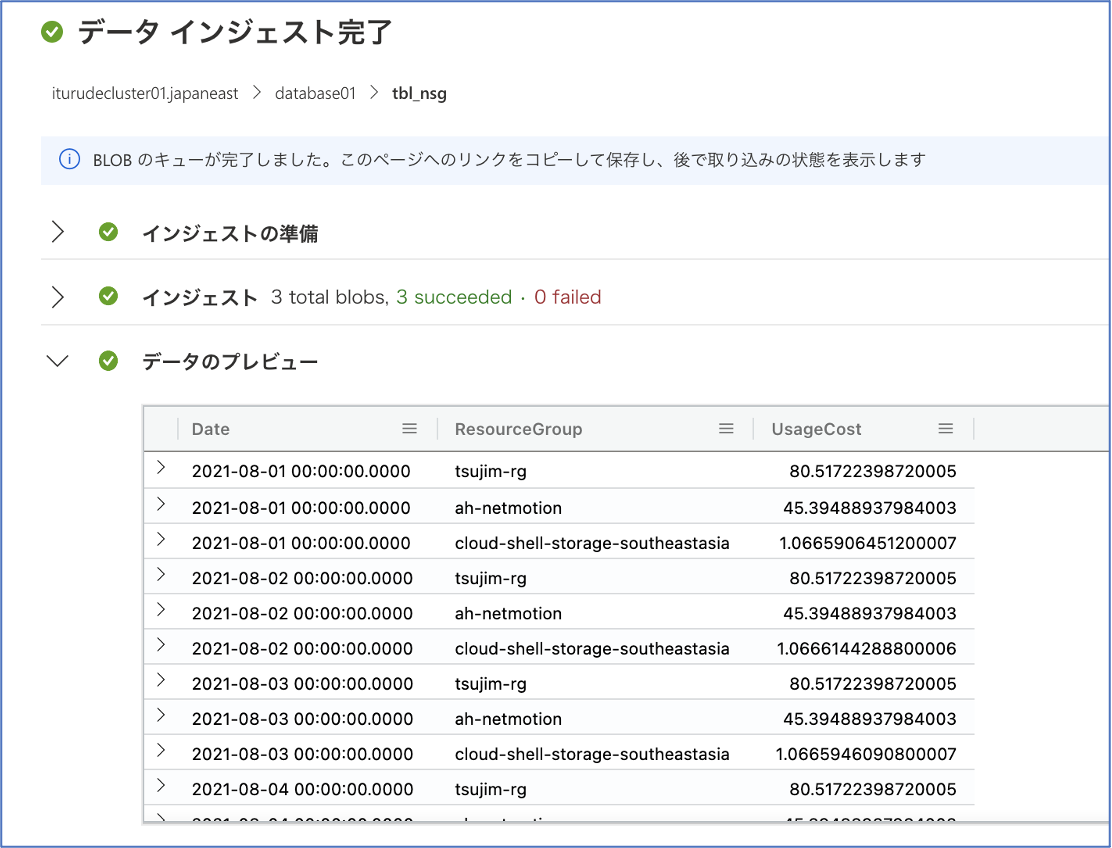Expand the インジェストの準備 section
The image size is (1112, 848).
click(58, 232)
